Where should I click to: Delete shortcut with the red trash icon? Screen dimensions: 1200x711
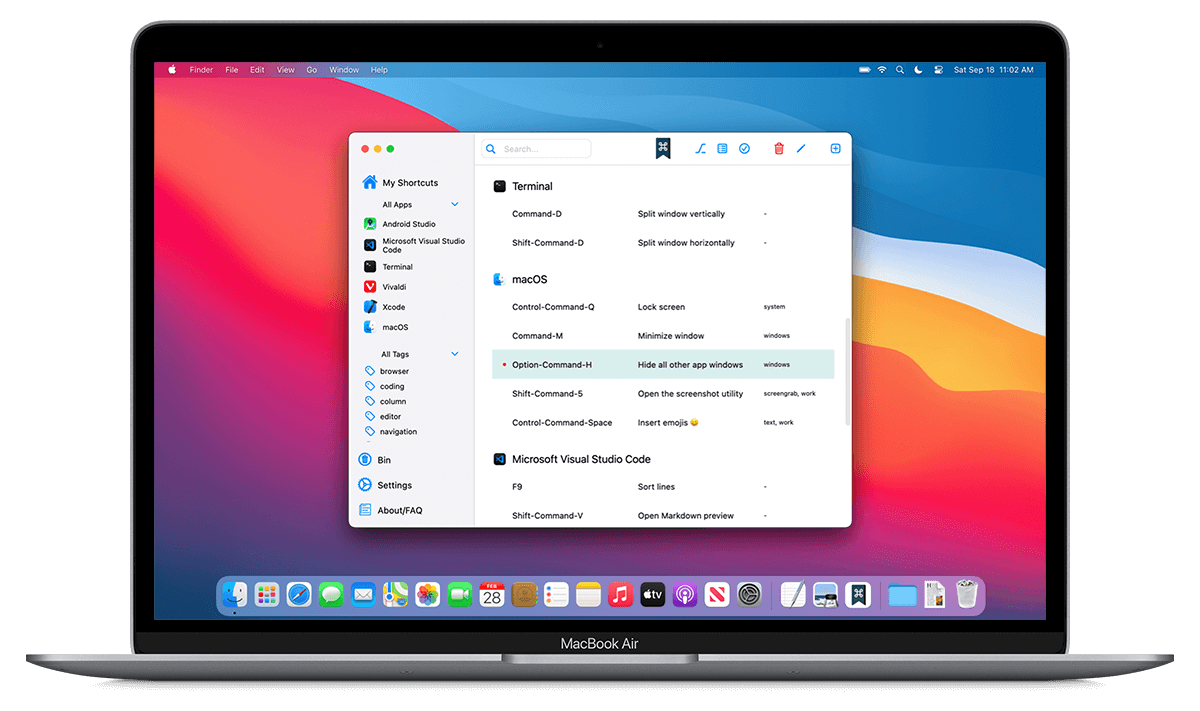pos(779,149)
